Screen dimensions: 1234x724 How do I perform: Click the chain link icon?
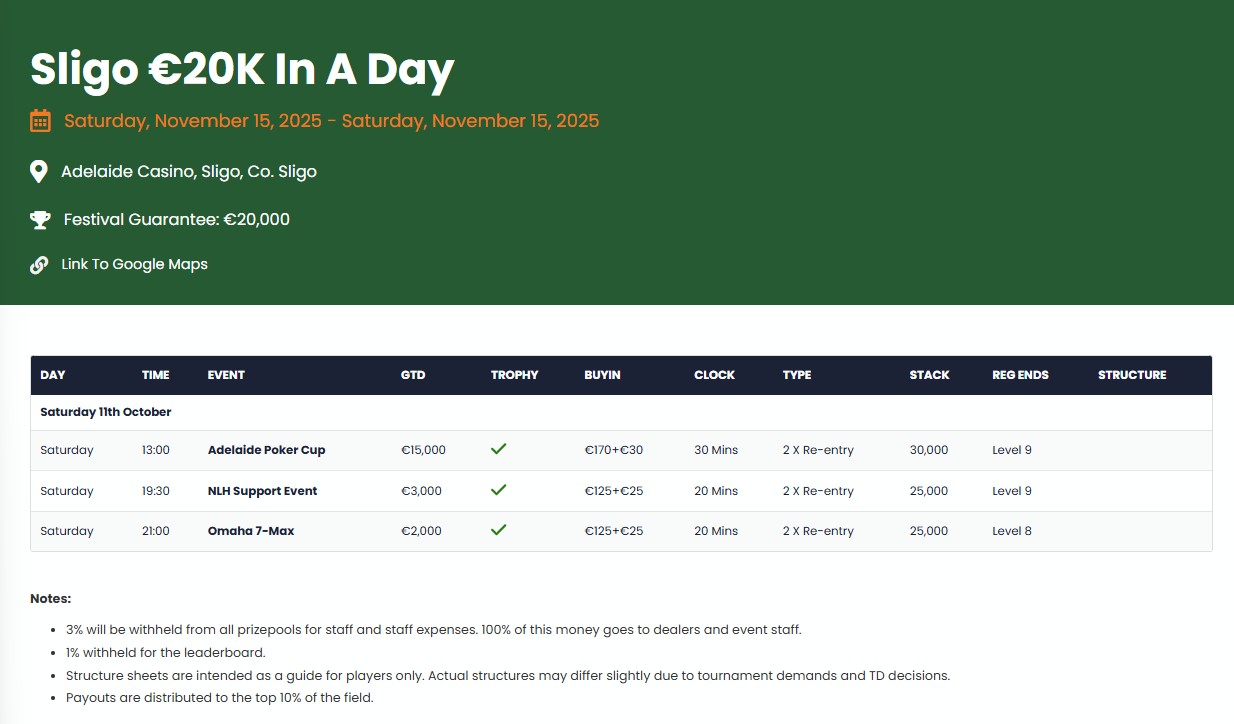click(39, 265)
